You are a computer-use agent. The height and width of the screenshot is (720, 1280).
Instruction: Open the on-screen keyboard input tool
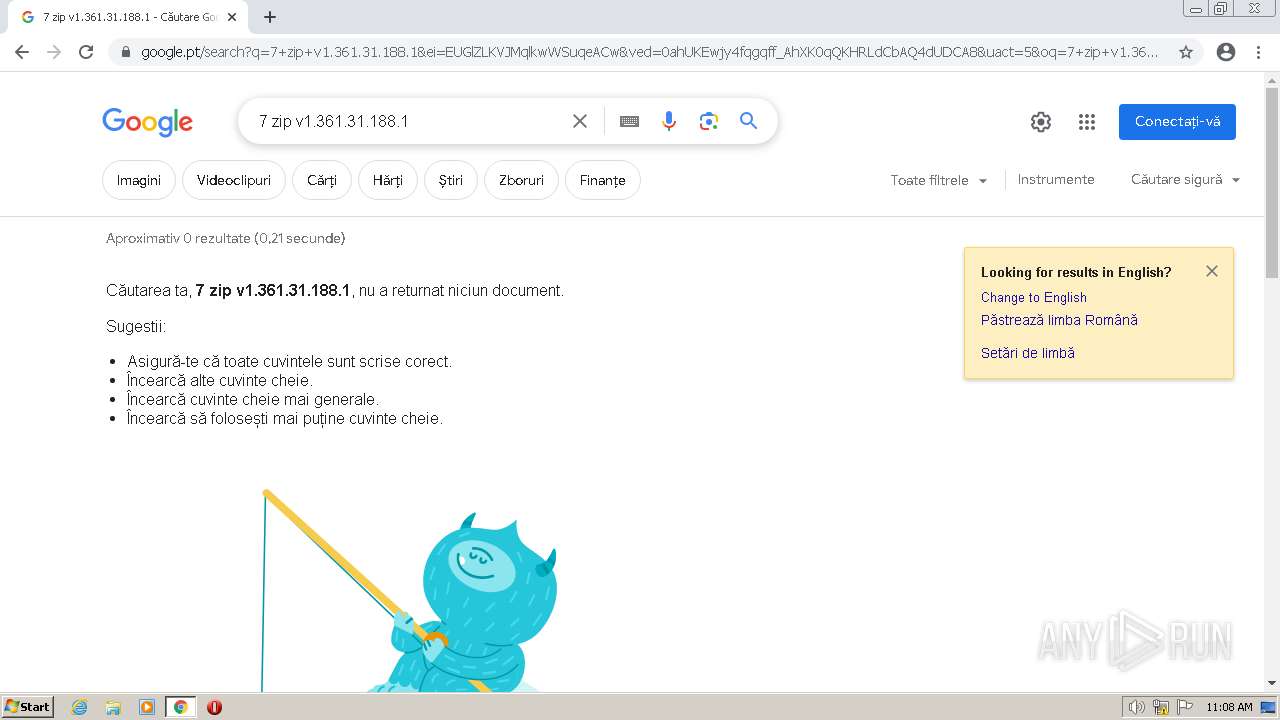click(x=629, y=121)
